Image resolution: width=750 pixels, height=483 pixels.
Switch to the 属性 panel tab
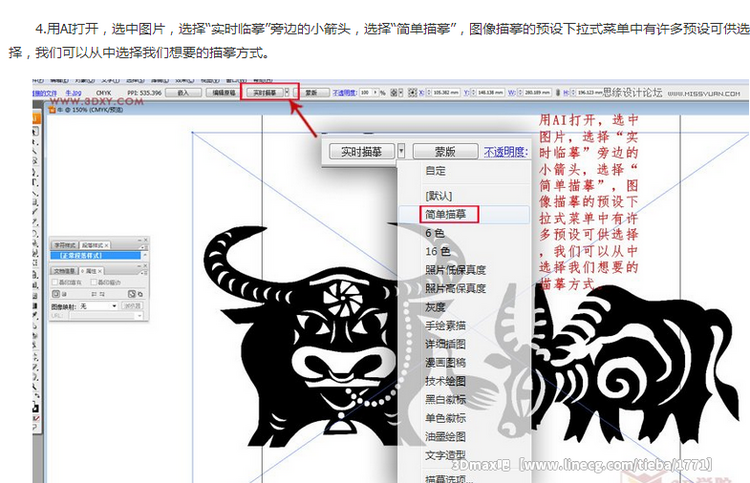pyautogui.click(x=90, y=271)
